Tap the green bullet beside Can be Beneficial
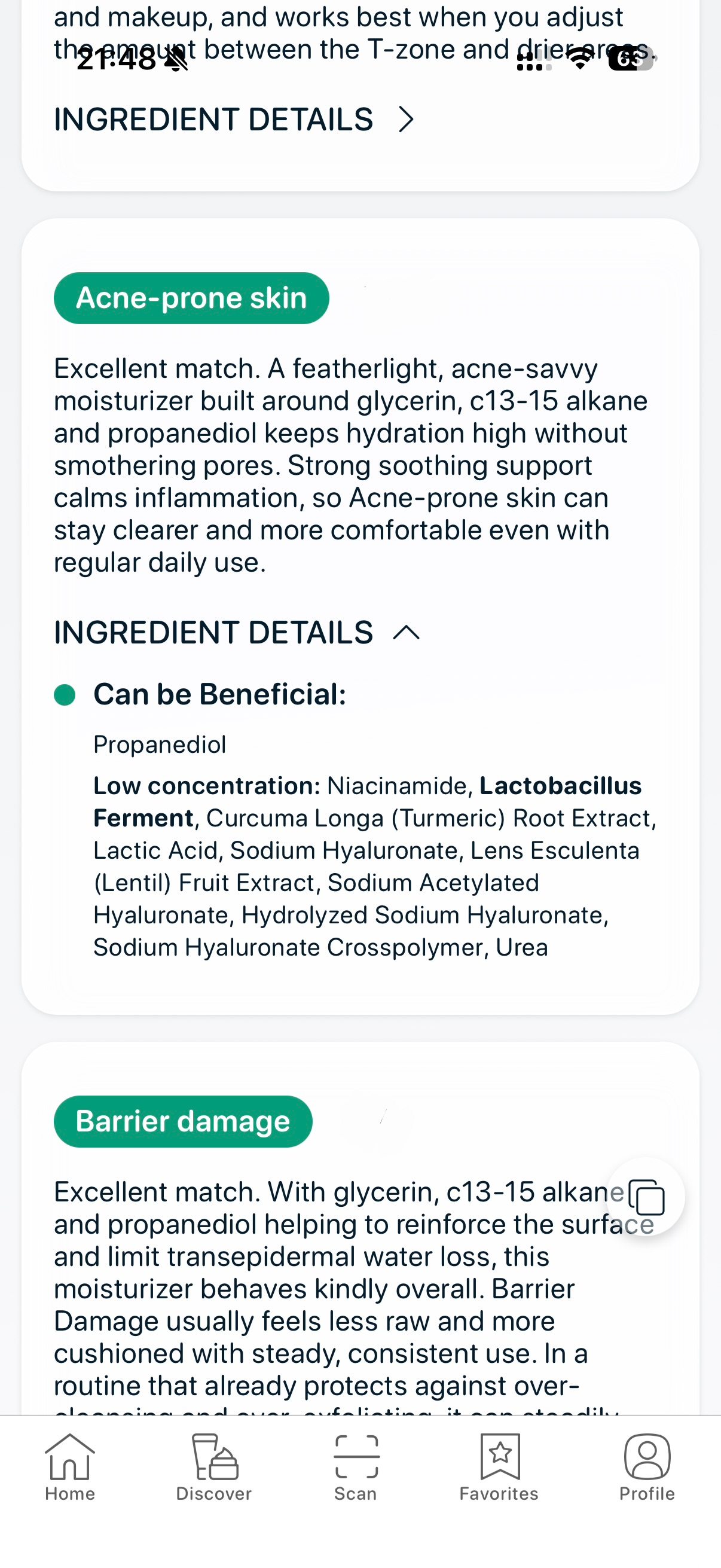This screenshot has height=1568, width=721. [x=64, y=693]
